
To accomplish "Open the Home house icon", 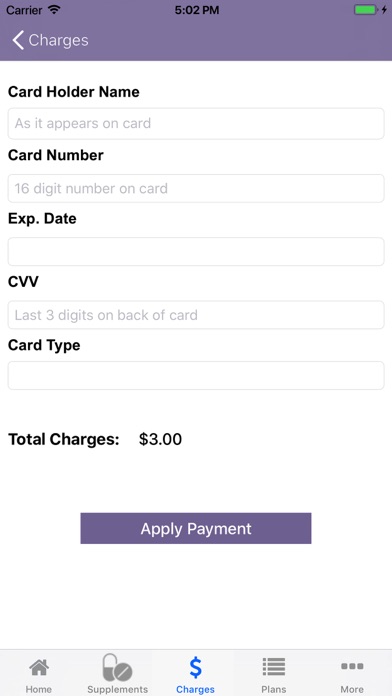I will pyautogui.click(x=39, y=667).
